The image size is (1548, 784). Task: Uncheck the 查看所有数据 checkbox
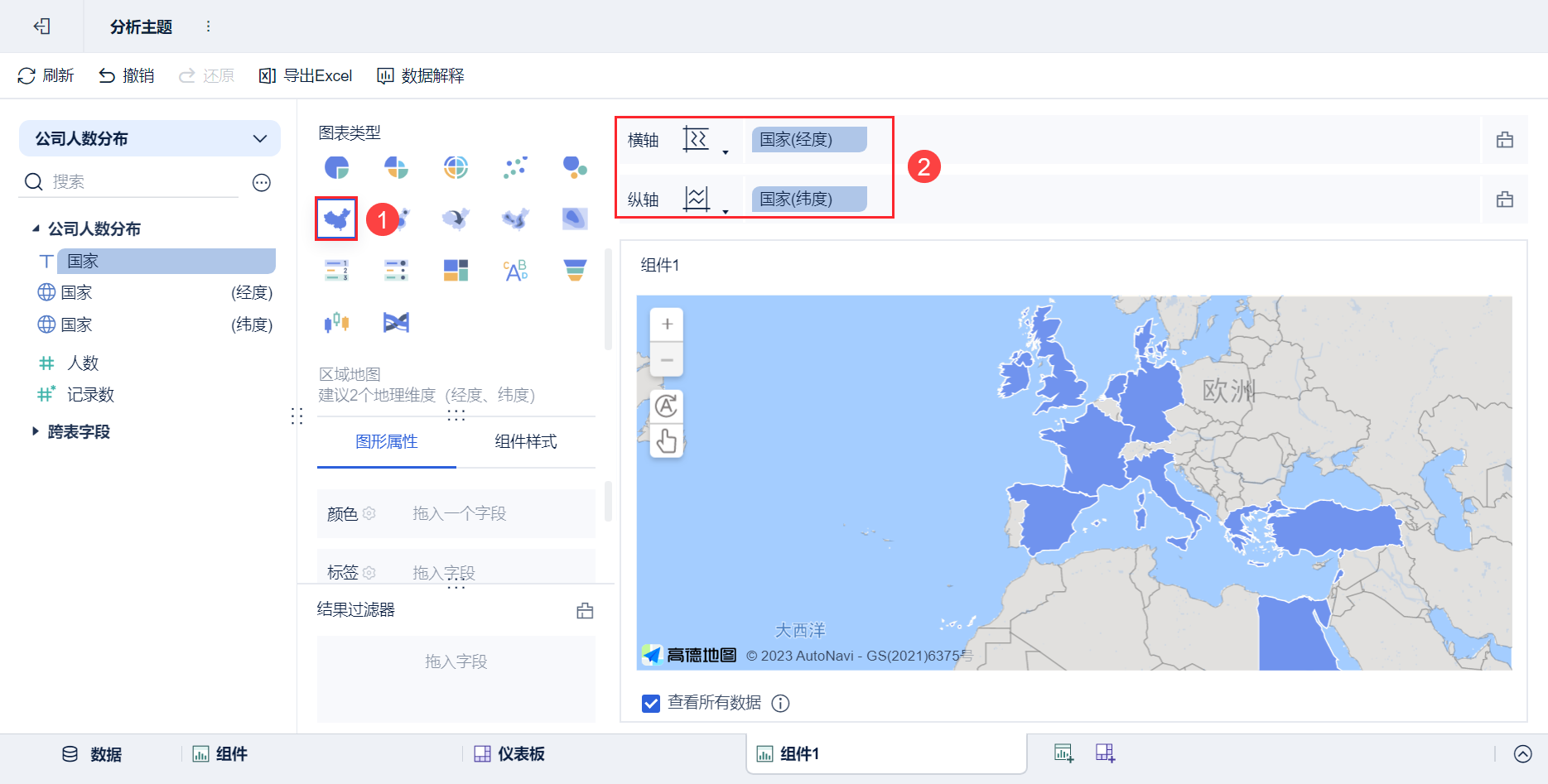coord(651,703)
